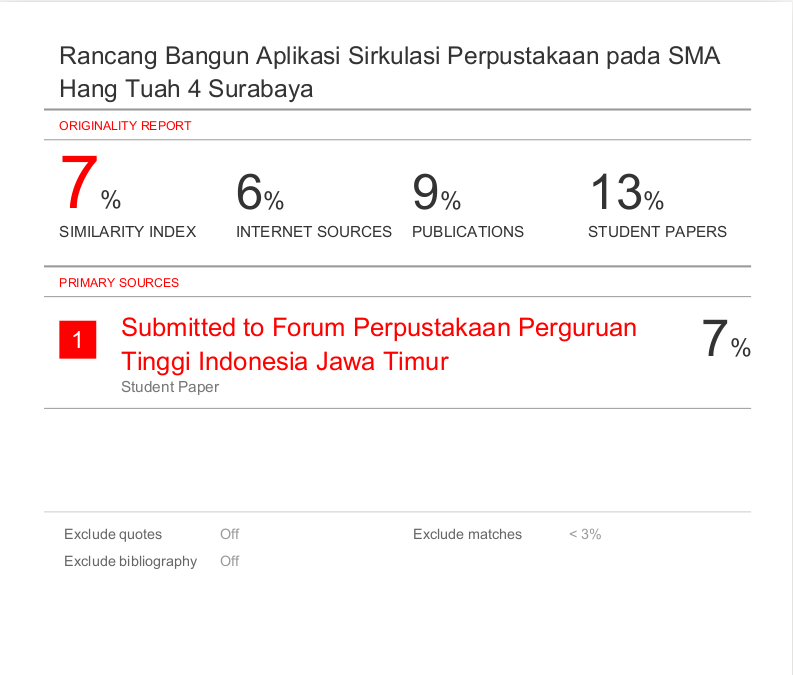This screenshot has width=793, height=675.
Task: Click the red source number 1 badge
Action: pyautogui.click(x=77, y=341)
